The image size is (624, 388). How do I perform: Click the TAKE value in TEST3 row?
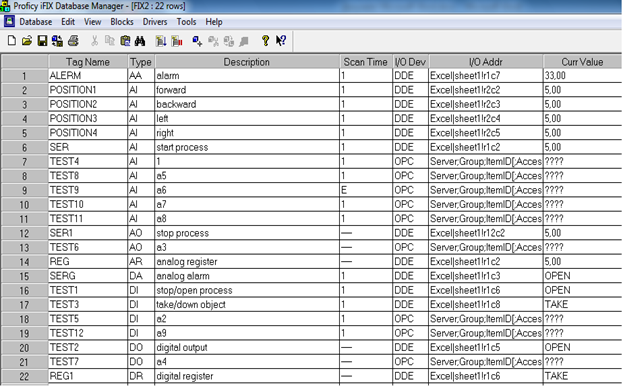(x=582, y=305)
